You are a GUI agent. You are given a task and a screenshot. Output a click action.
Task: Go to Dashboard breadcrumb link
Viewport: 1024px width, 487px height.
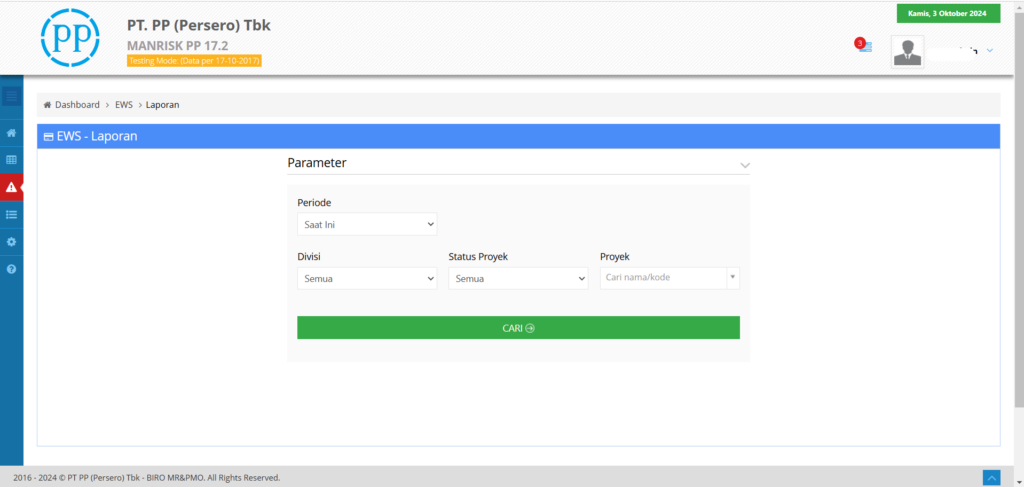[76, 105]
